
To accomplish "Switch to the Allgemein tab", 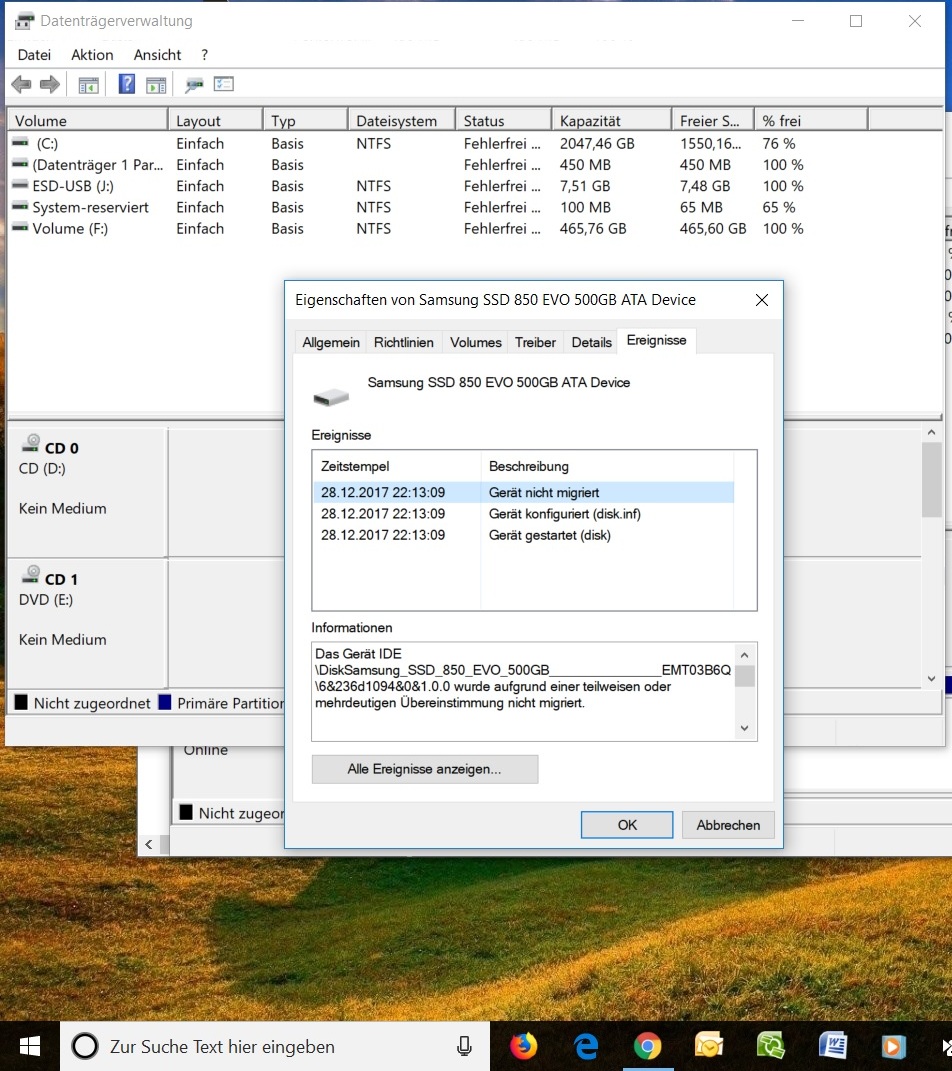I will coord(331,342).
